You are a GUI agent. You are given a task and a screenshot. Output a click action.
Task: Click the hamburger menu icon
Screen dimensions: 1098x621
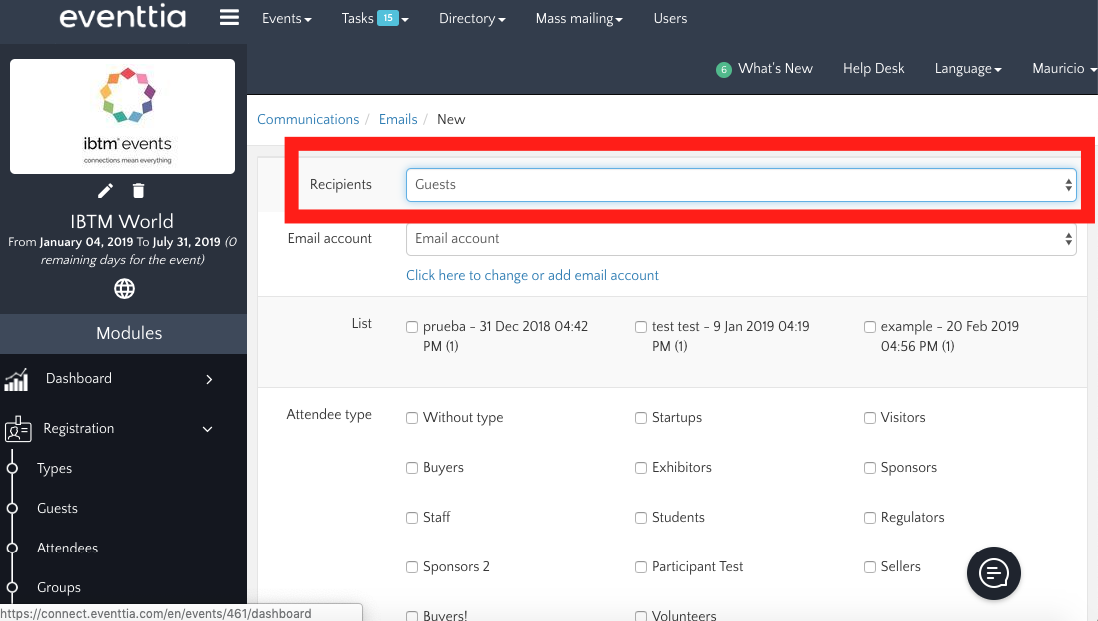click(229, 18)
